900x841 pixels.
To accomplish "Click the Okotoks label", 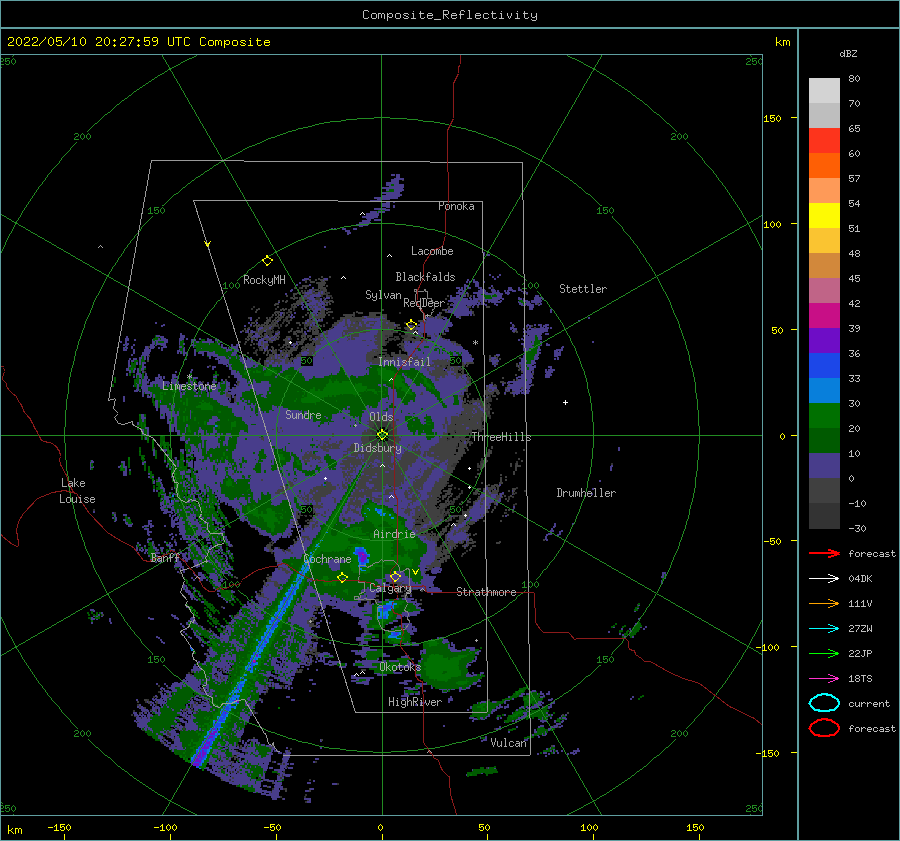I will point(400,667).
